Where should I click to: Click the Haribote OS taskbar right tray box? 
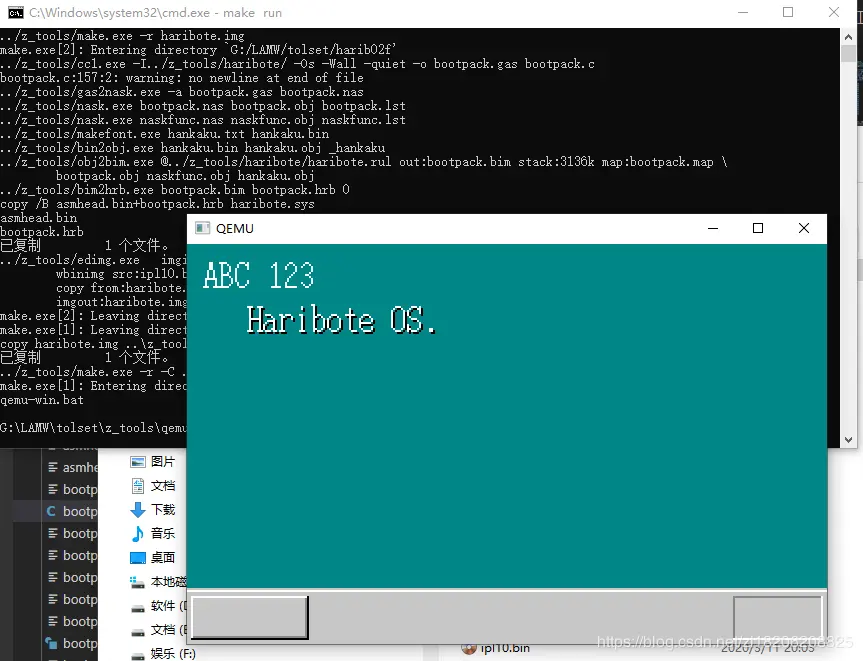pos(778,618)
